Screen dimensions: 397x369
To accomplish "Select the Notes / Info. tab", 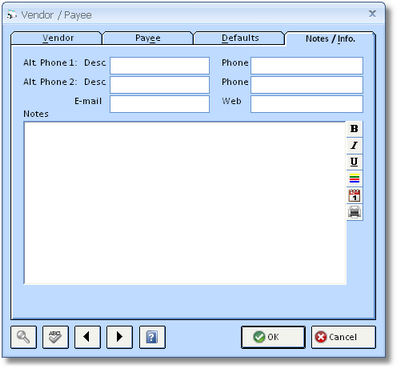I will click(330, 39).
